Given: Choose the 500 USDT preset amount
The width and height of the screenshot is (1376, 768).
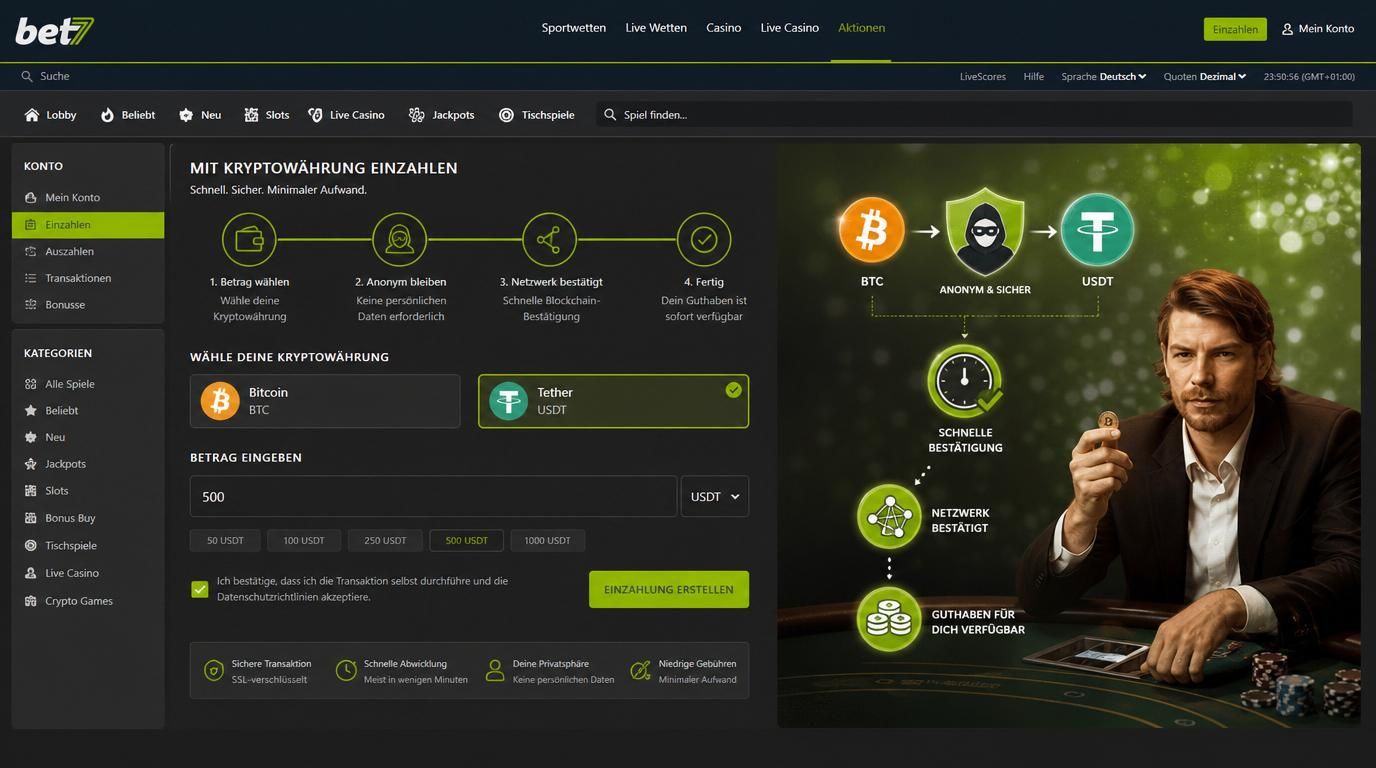Looking at the screenshot, I should (x=467, y=541).
